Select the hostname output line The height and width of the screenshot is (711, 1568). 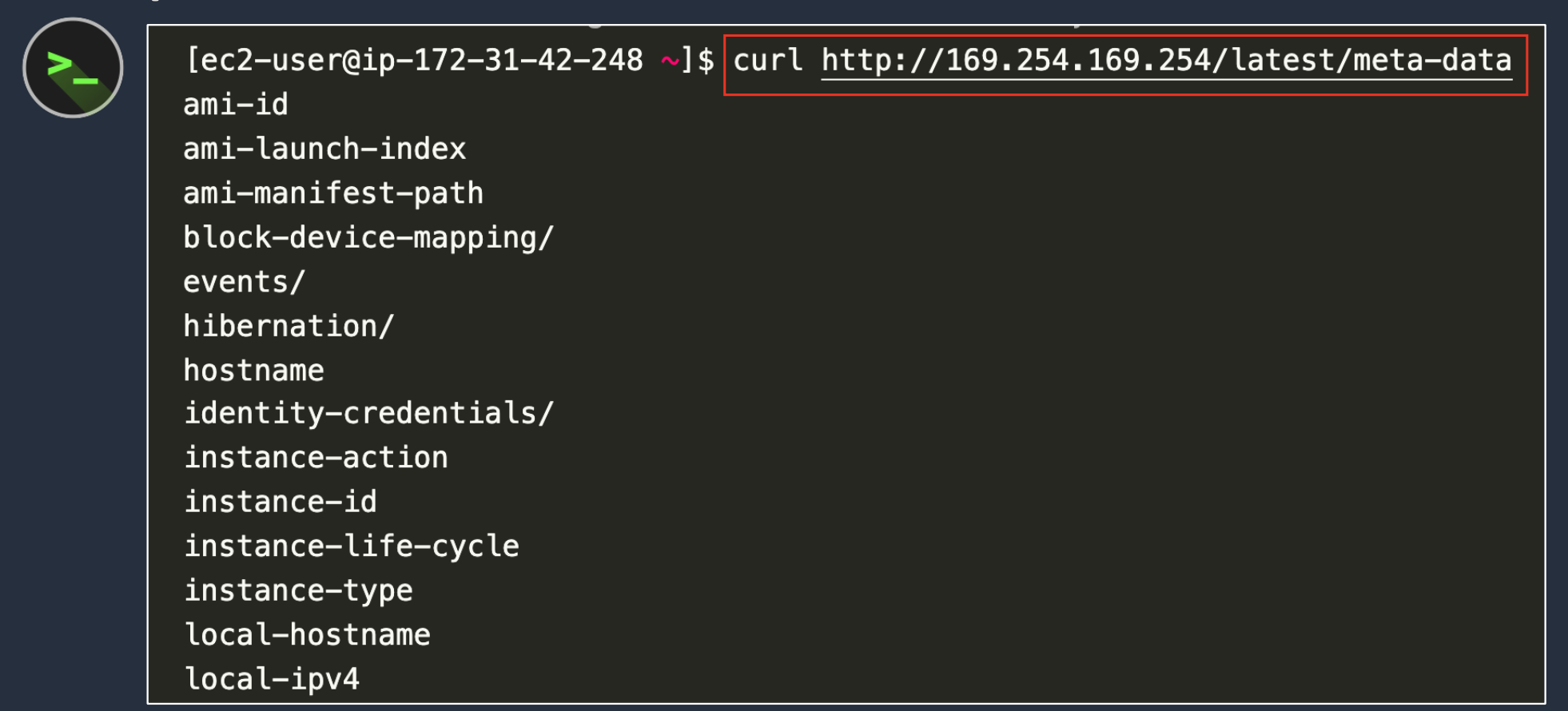point(254,371)
